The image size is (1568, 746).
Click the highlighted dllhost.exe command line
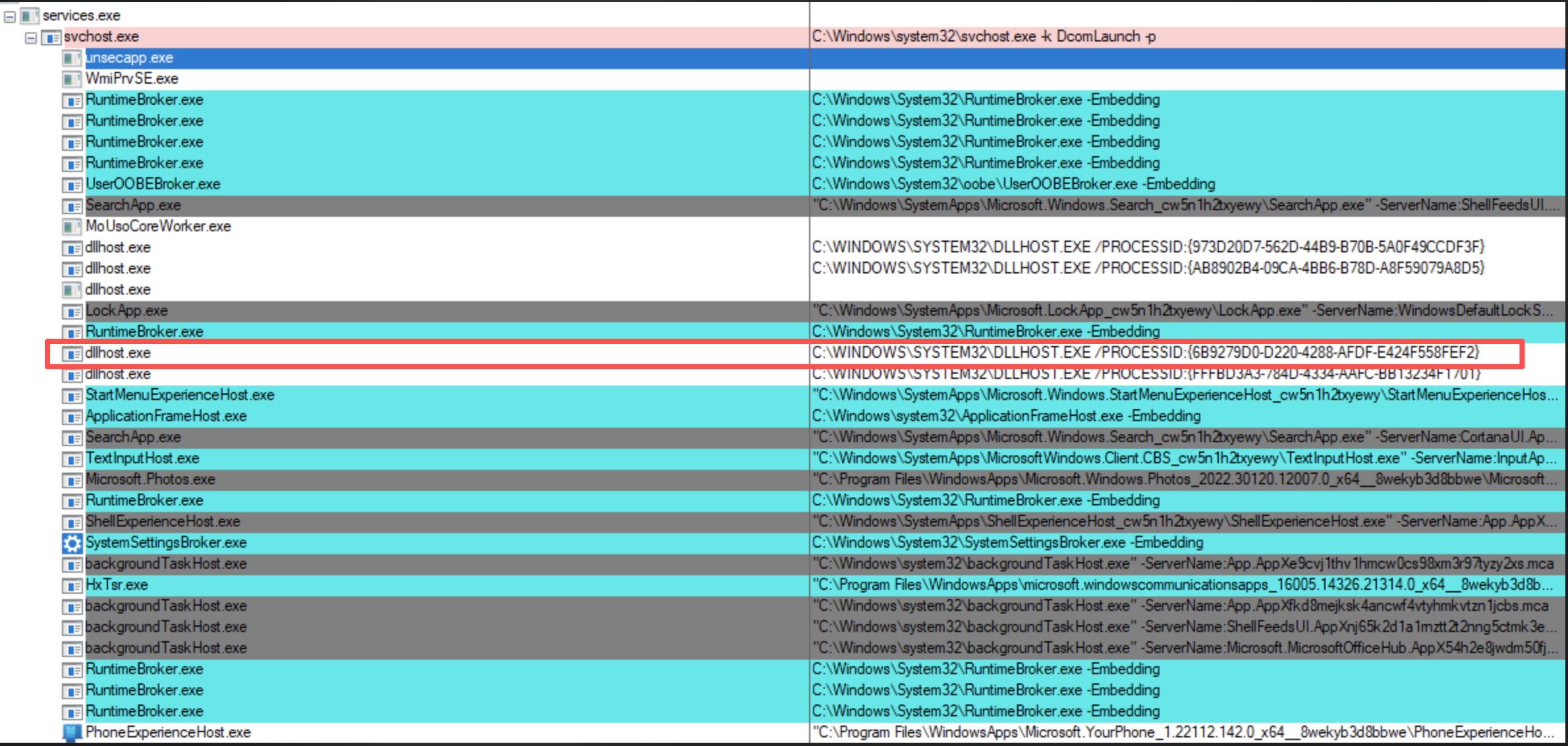pos(1145,353)
